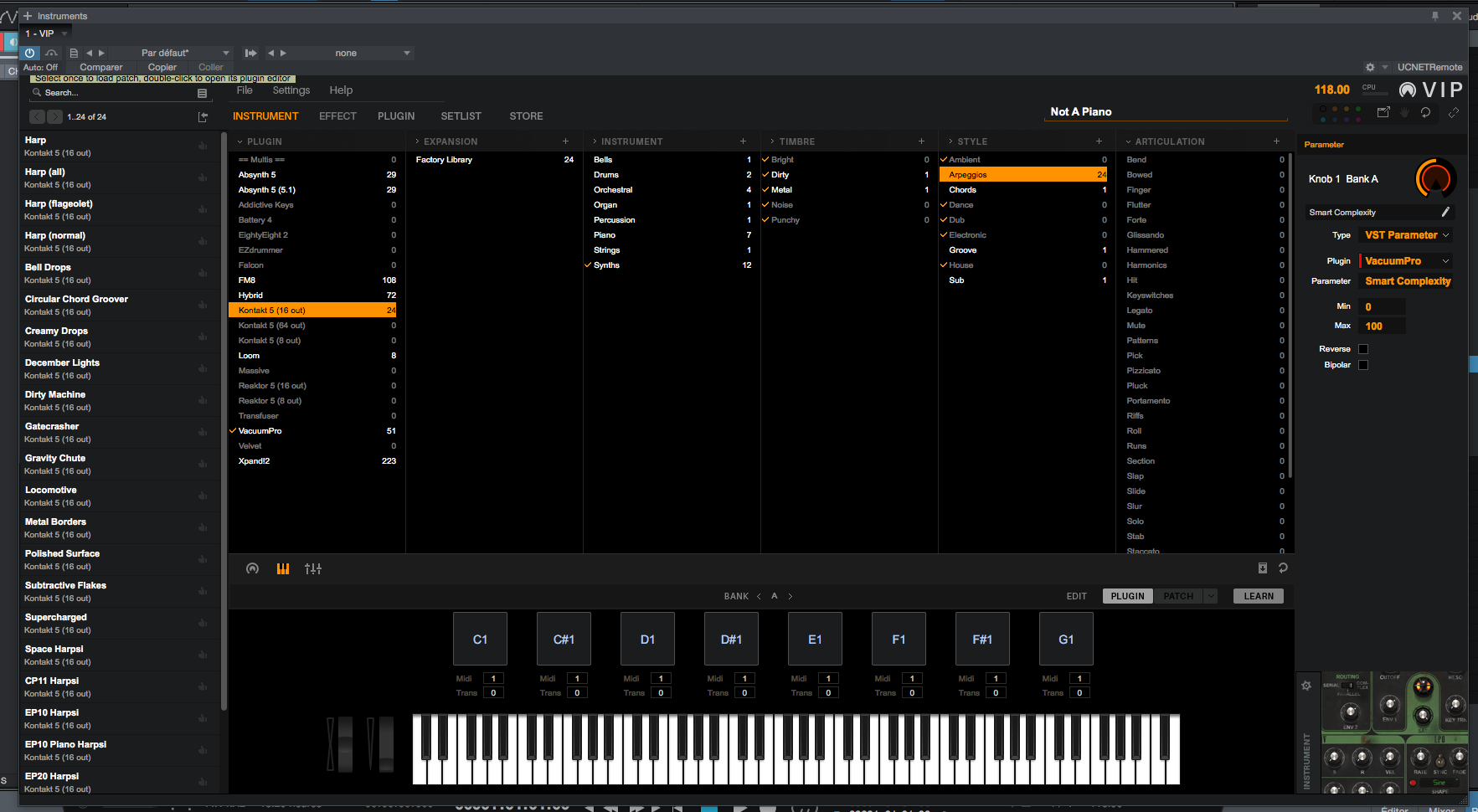
Task: Expand the PLUGIN column header chevron
Action: click(239, 141)
